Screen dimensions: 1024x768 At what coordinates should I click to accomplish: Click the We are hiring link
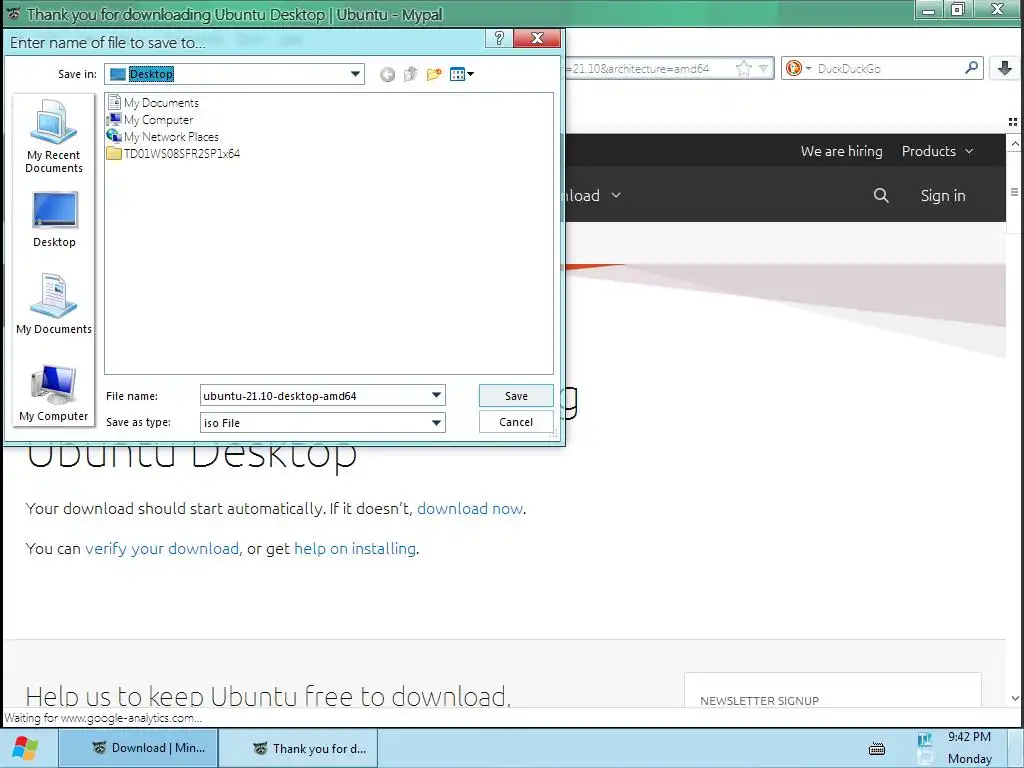[841, 151]
